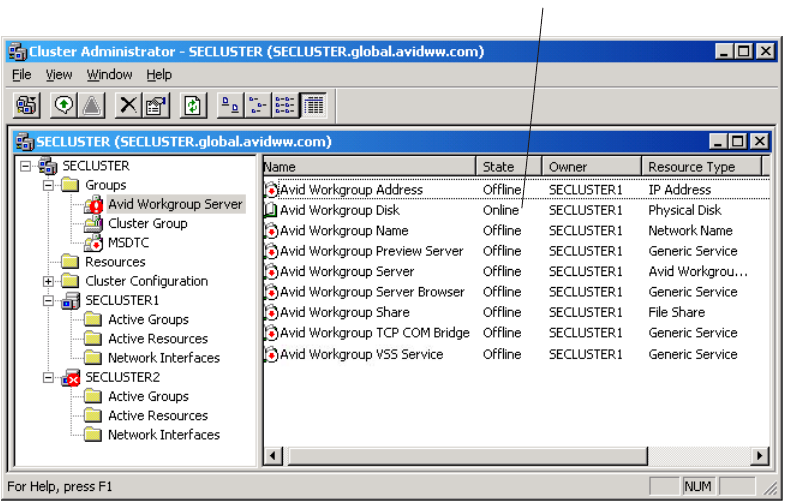Select the Resources folder
Image resolution: width=785 pixels, height=503 pixels.
[x=115, y=262]
